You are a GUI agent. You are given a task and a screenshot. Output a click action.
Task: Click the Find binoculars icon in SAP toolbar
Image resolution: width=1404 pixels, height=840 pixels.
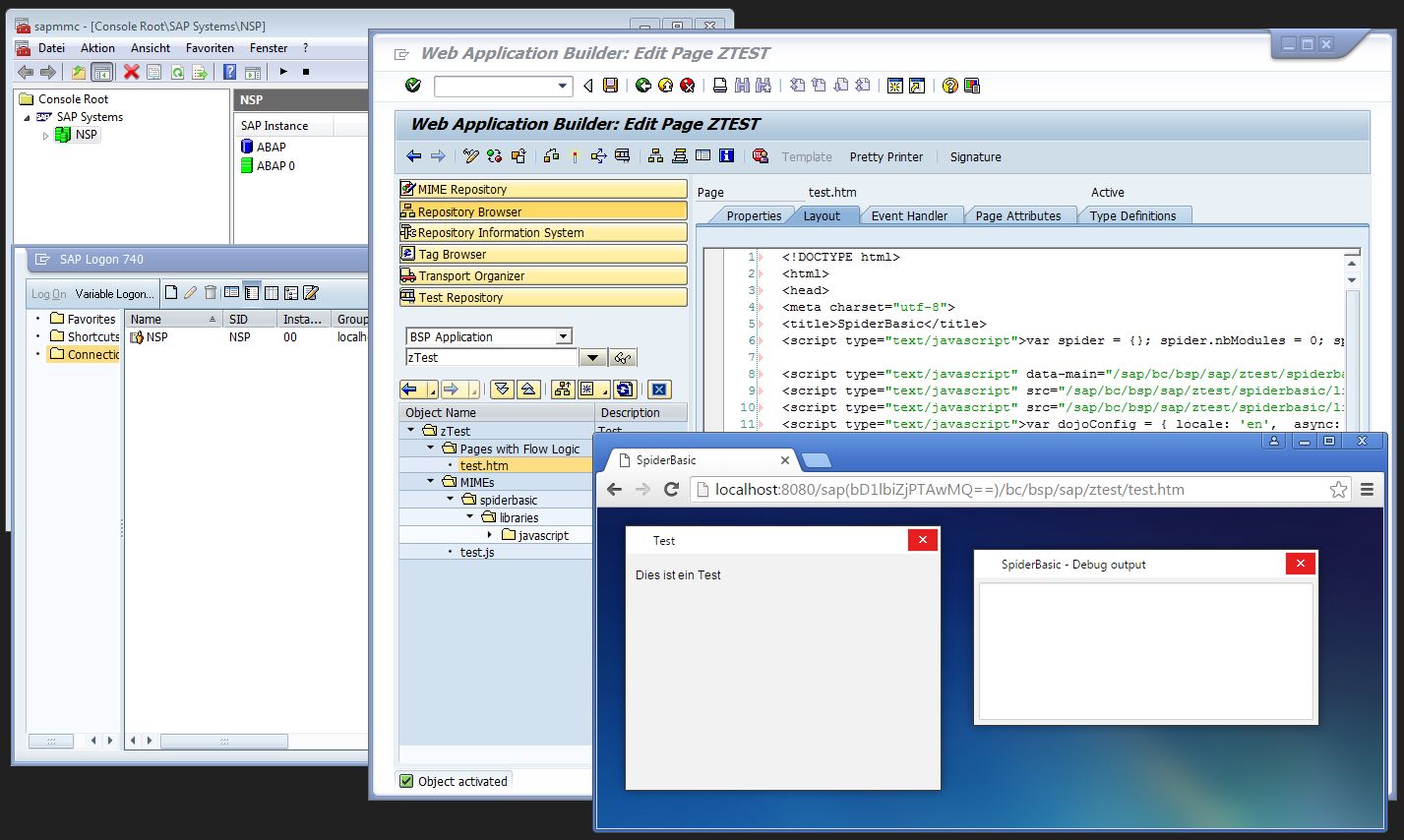click(x=742, y=86)
